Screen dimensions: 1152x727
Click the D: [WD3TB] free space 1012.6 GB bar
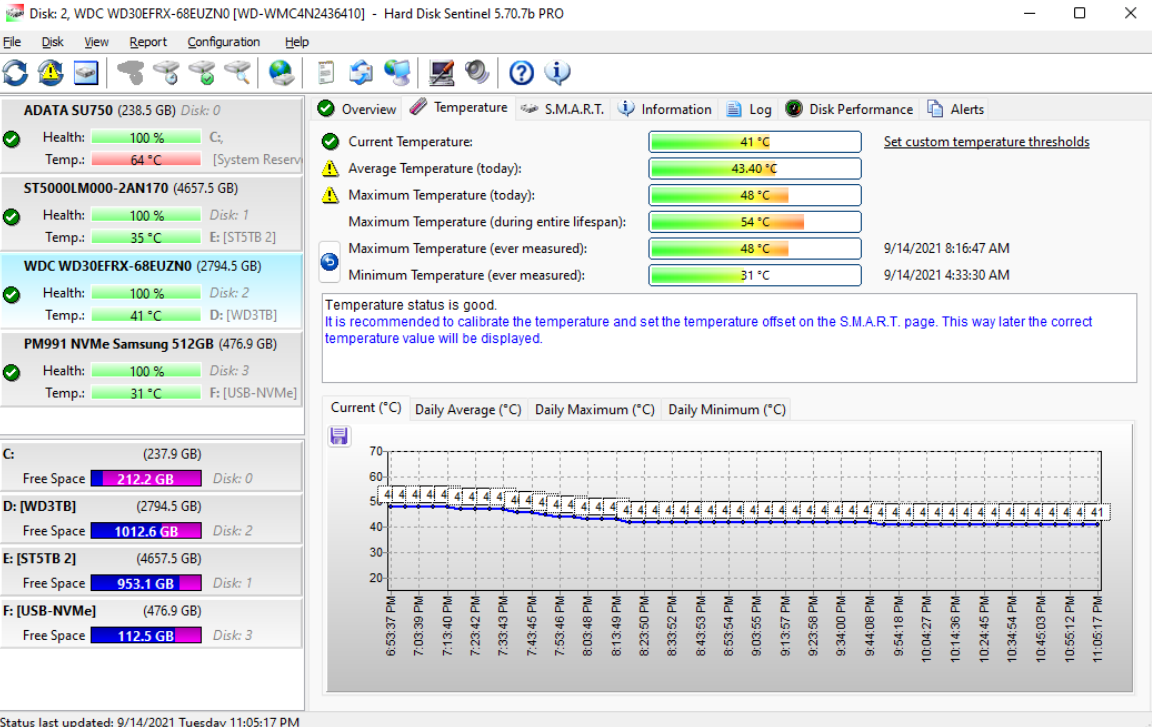[146, 531]
